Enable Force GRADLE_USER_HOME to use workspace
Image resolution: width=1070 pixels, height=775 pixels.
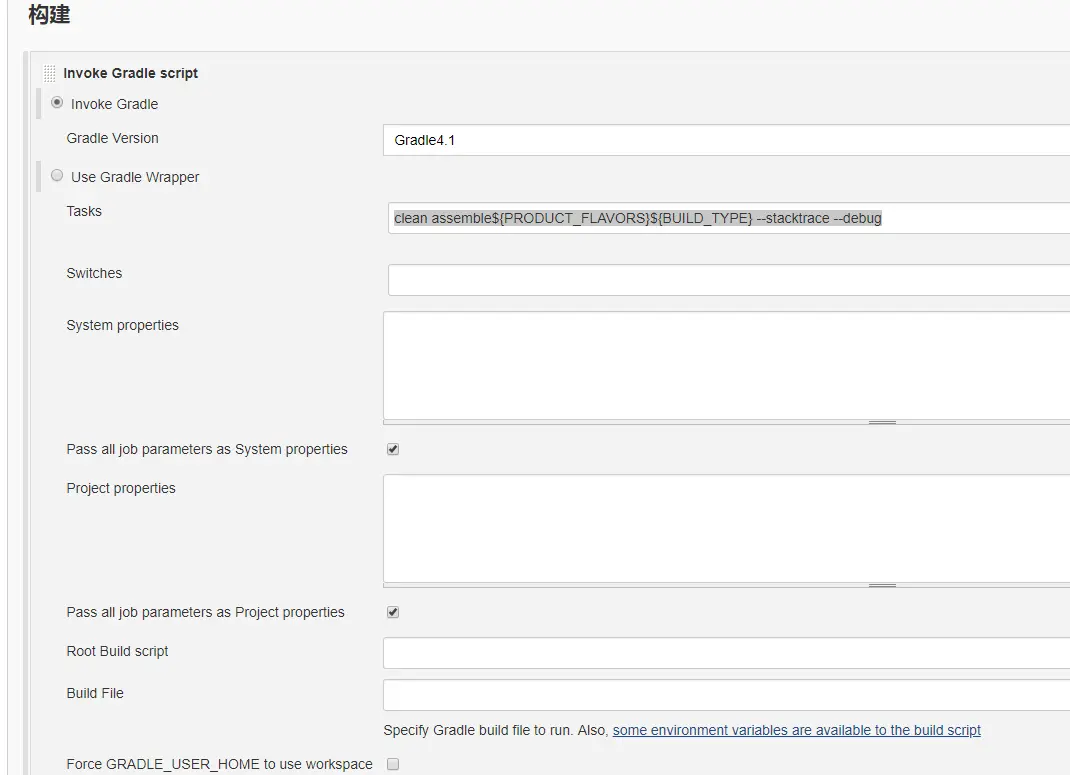click(x=393, y=764)
